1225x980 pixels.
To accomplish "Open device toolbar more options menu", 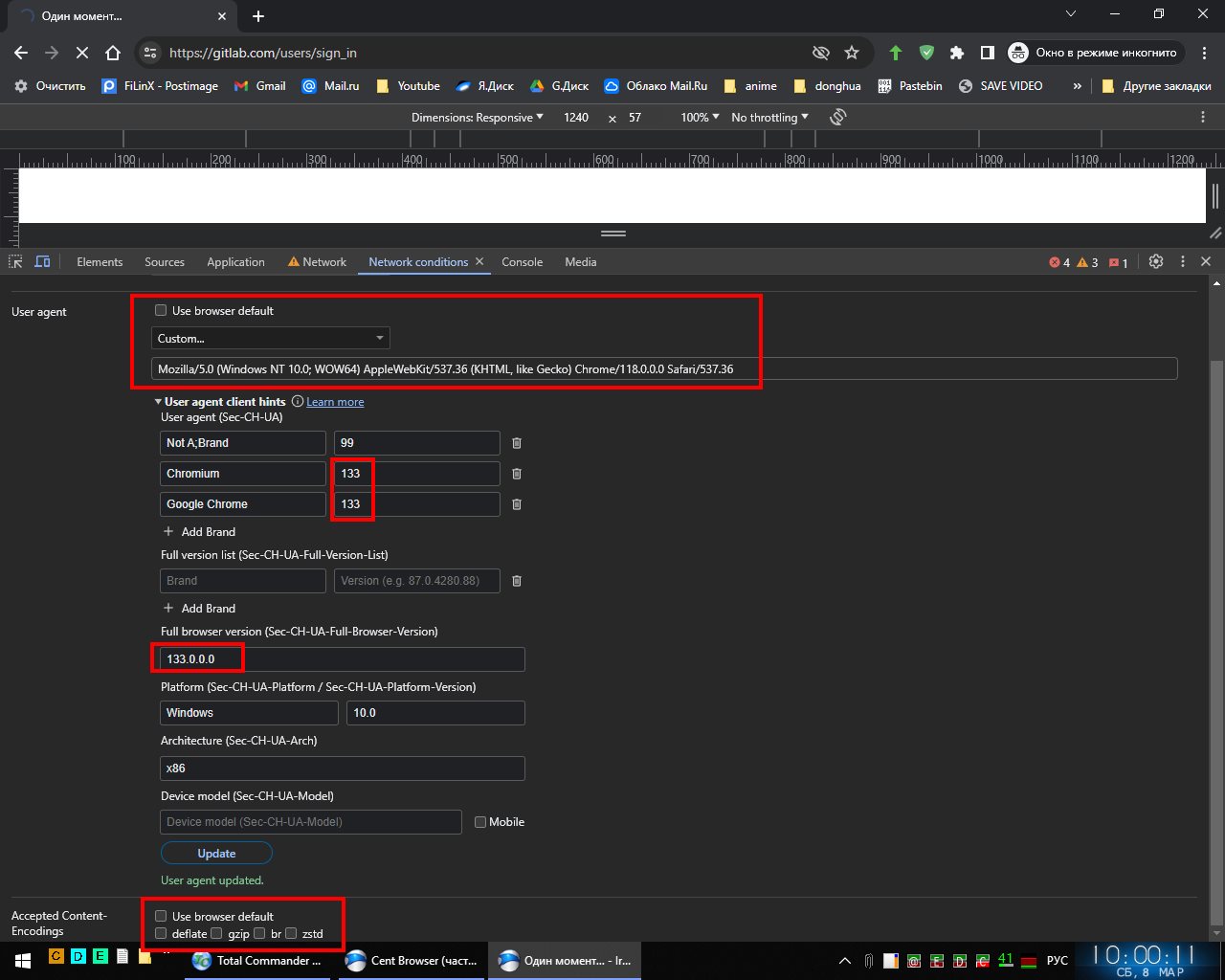I will (1203, 117).
